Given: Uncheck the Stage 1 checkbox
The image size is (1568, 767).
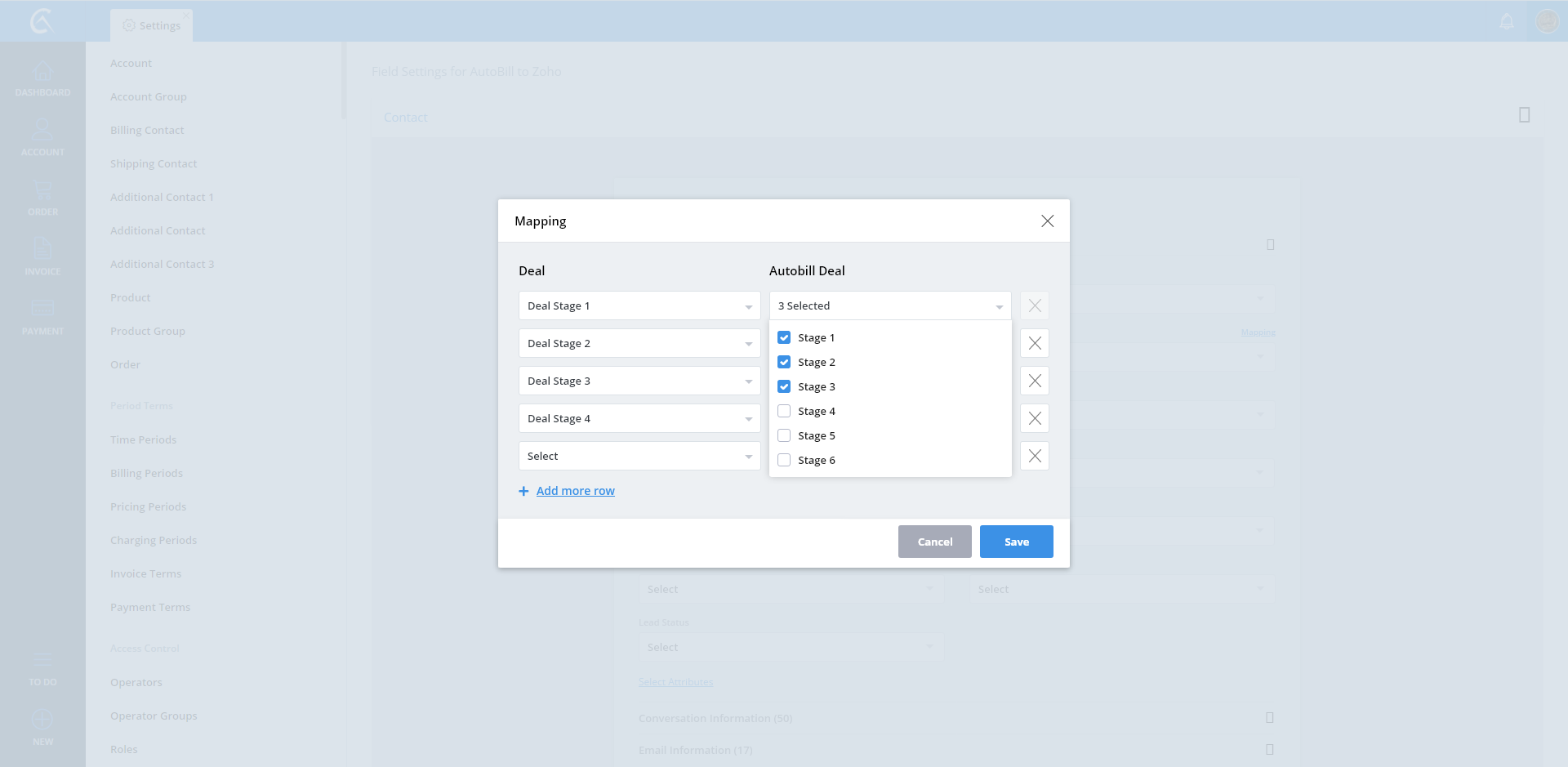Looking at the screenshot, I should [784, 337].
